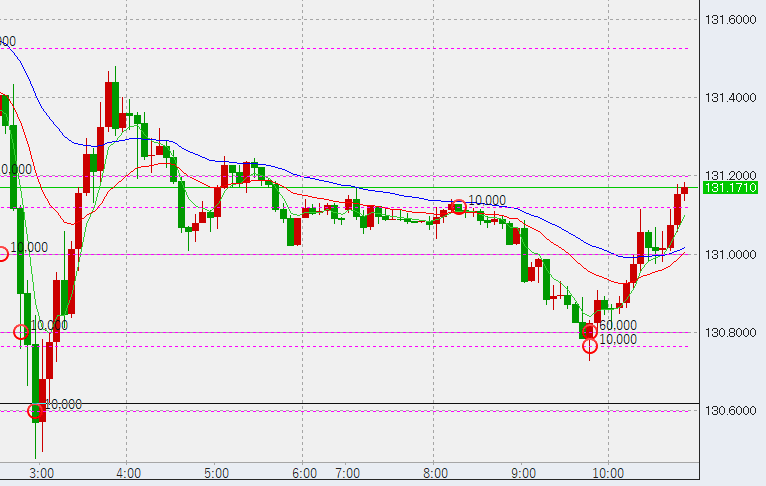The image size is (766, 486).
Task: Click the red circle marker below the 60.000 marker
Action: click(x=590, y=346)
